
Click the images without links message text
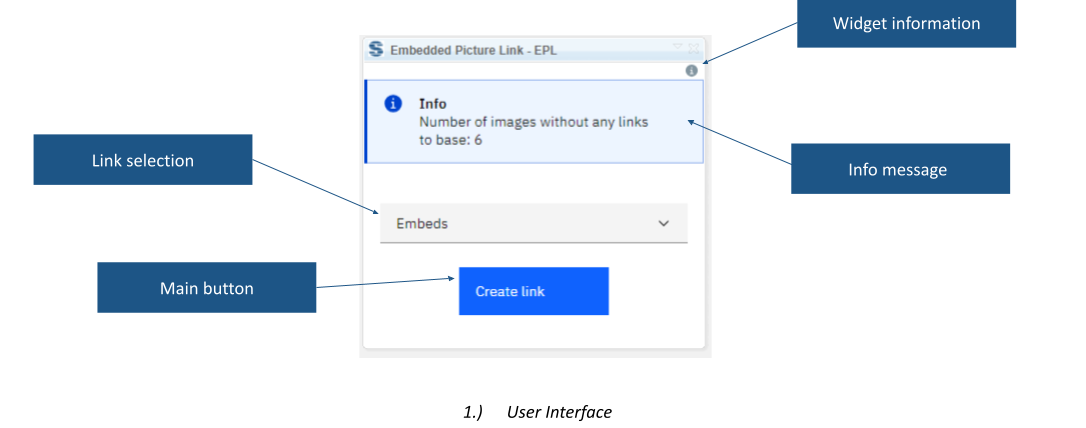(x=533, y=131)
